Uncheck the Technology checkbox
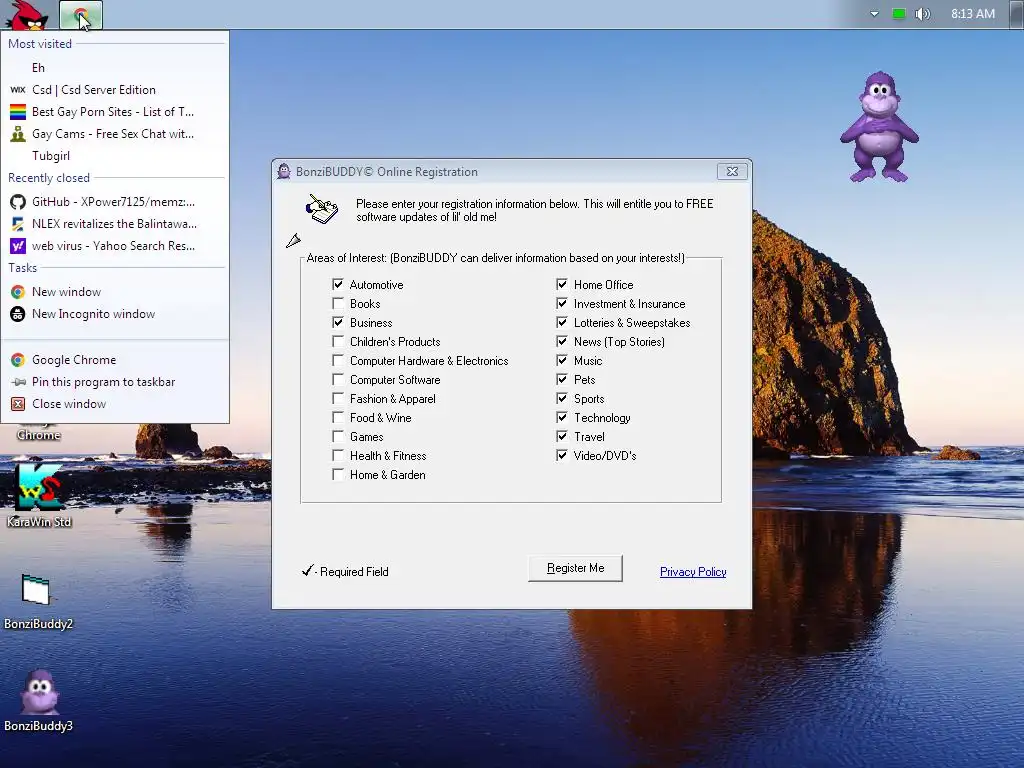The image size is (1024, 768). point(562,417)
